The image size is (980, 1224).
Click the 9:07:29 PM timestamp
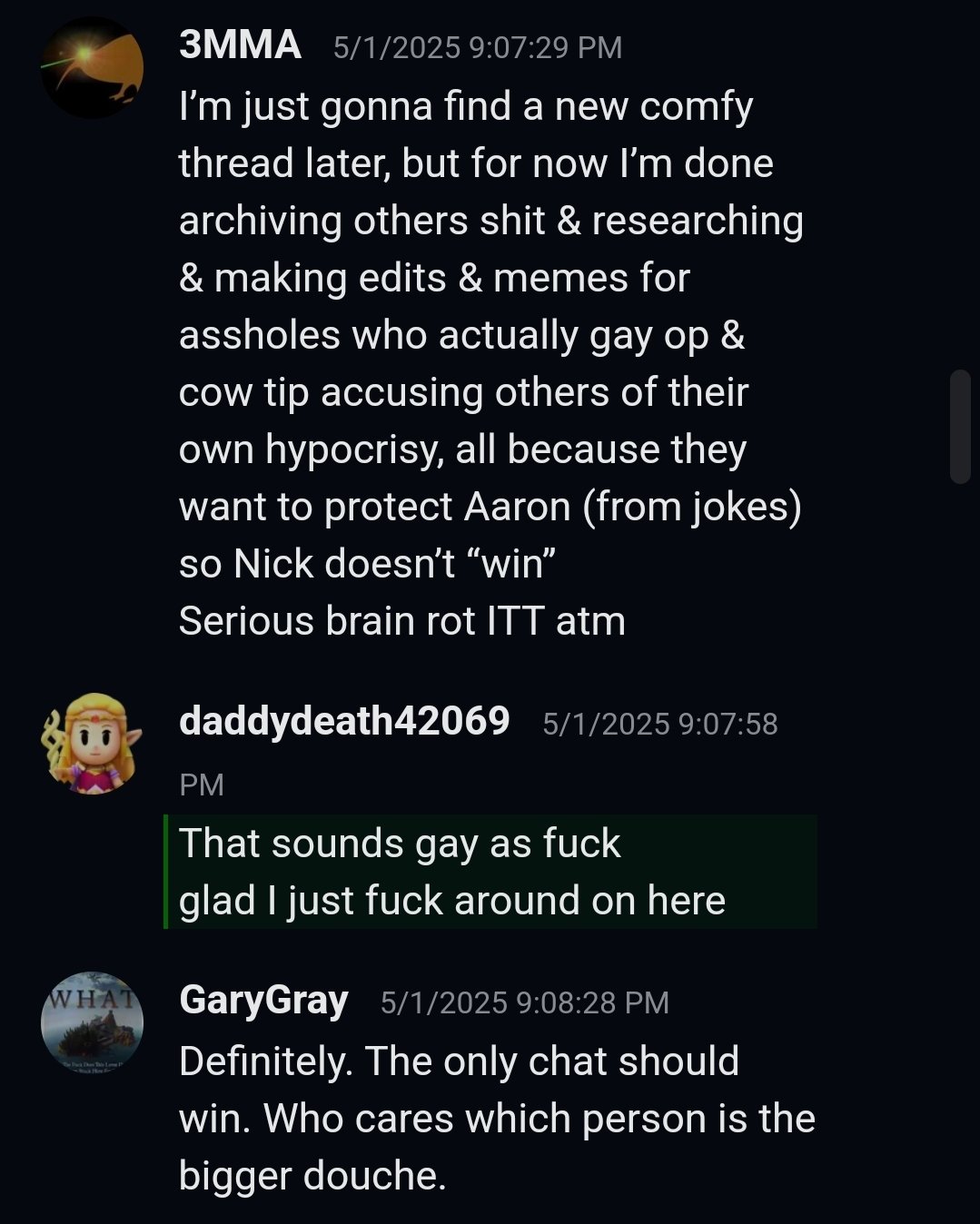coord(478,47)
